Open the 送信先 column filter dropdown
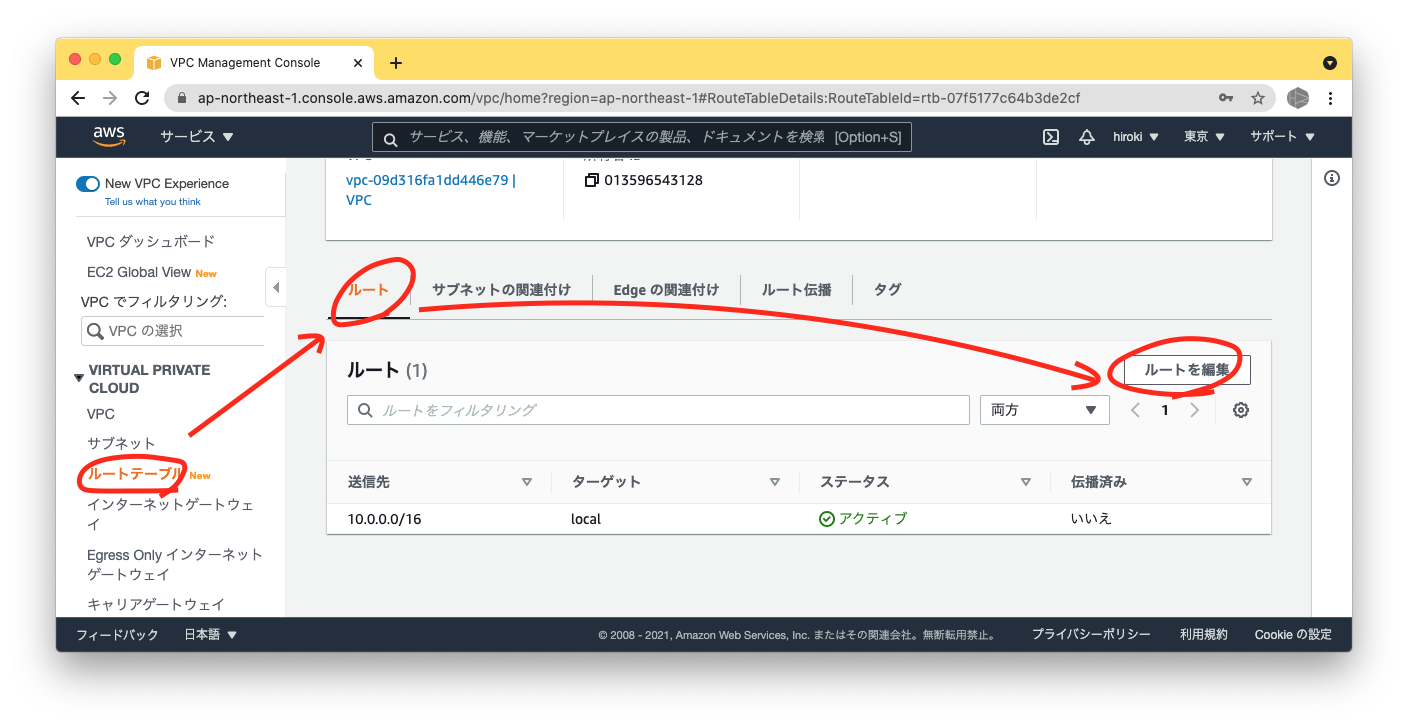Screen dimensions: 1408x726 [x=527, y=481]
